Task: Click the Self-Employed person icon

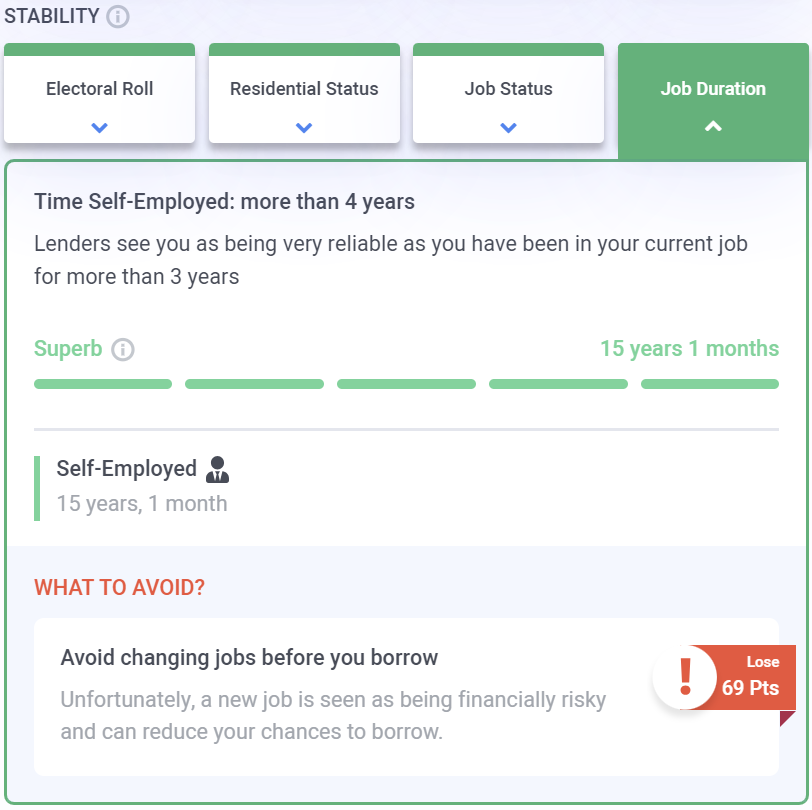Action: tap(217, 469)
